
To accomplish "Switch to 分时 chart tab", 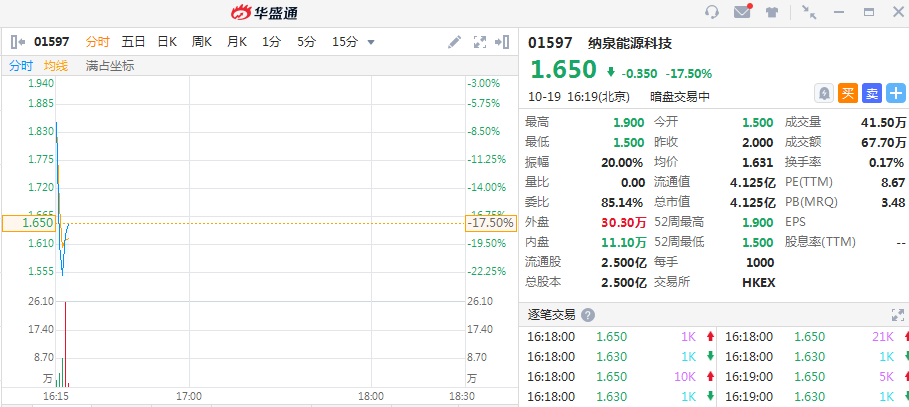I will (97, 42).
